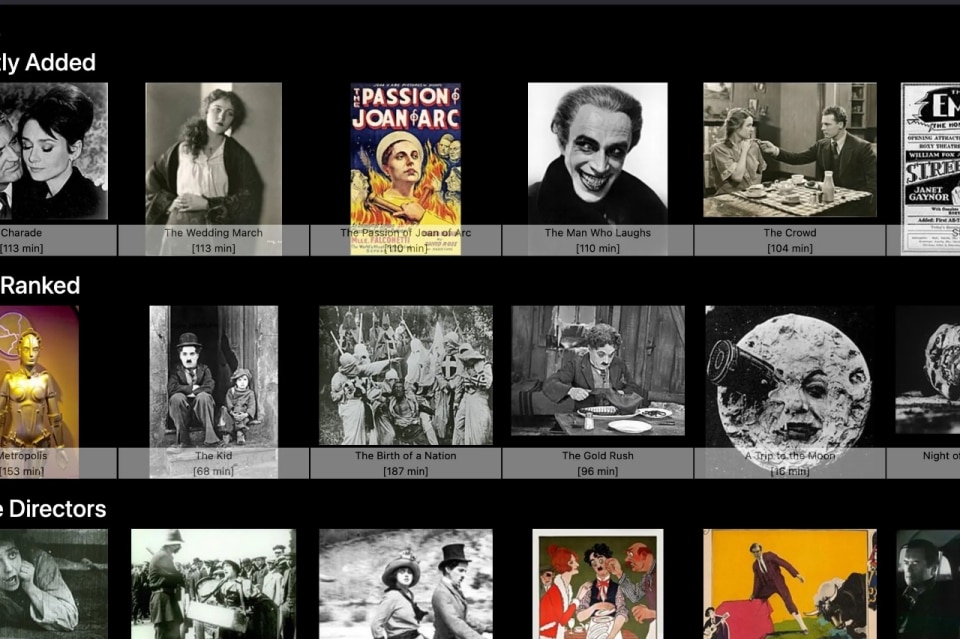Click the Recently Added section heading
The image size is (960, 639).
(48, 63)
